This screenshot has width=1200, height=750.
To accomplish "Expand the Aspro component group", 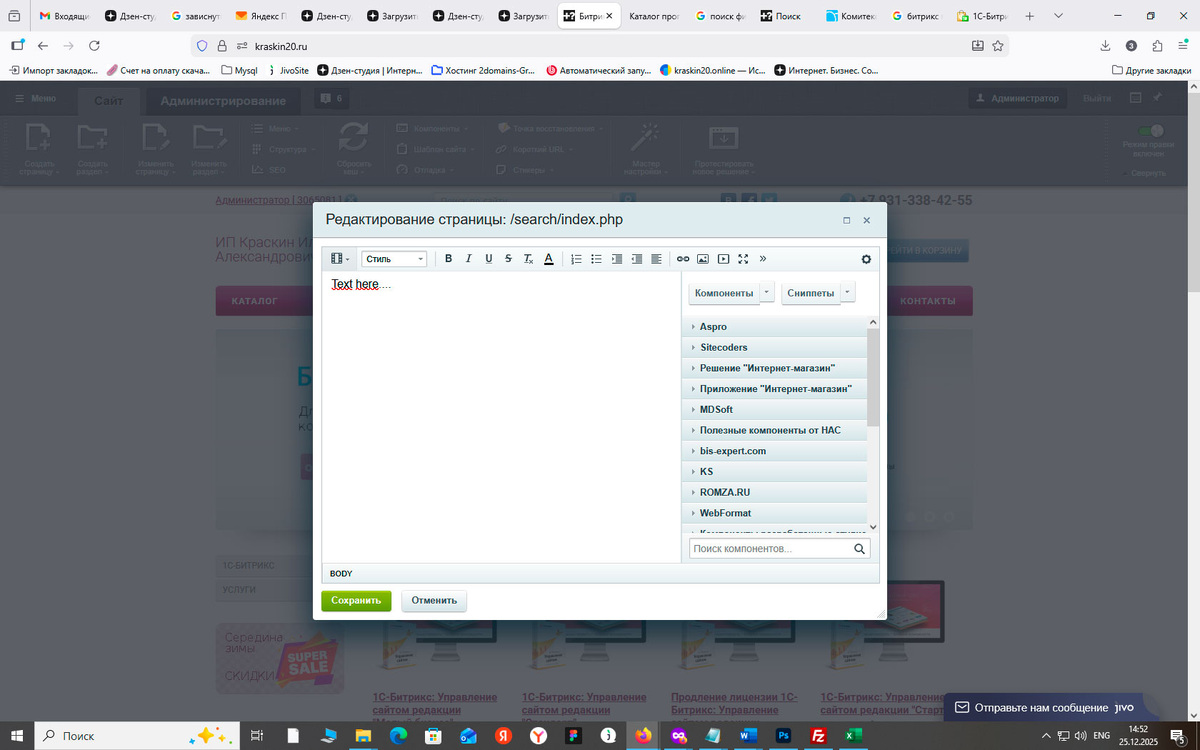I will coord(775,327).
